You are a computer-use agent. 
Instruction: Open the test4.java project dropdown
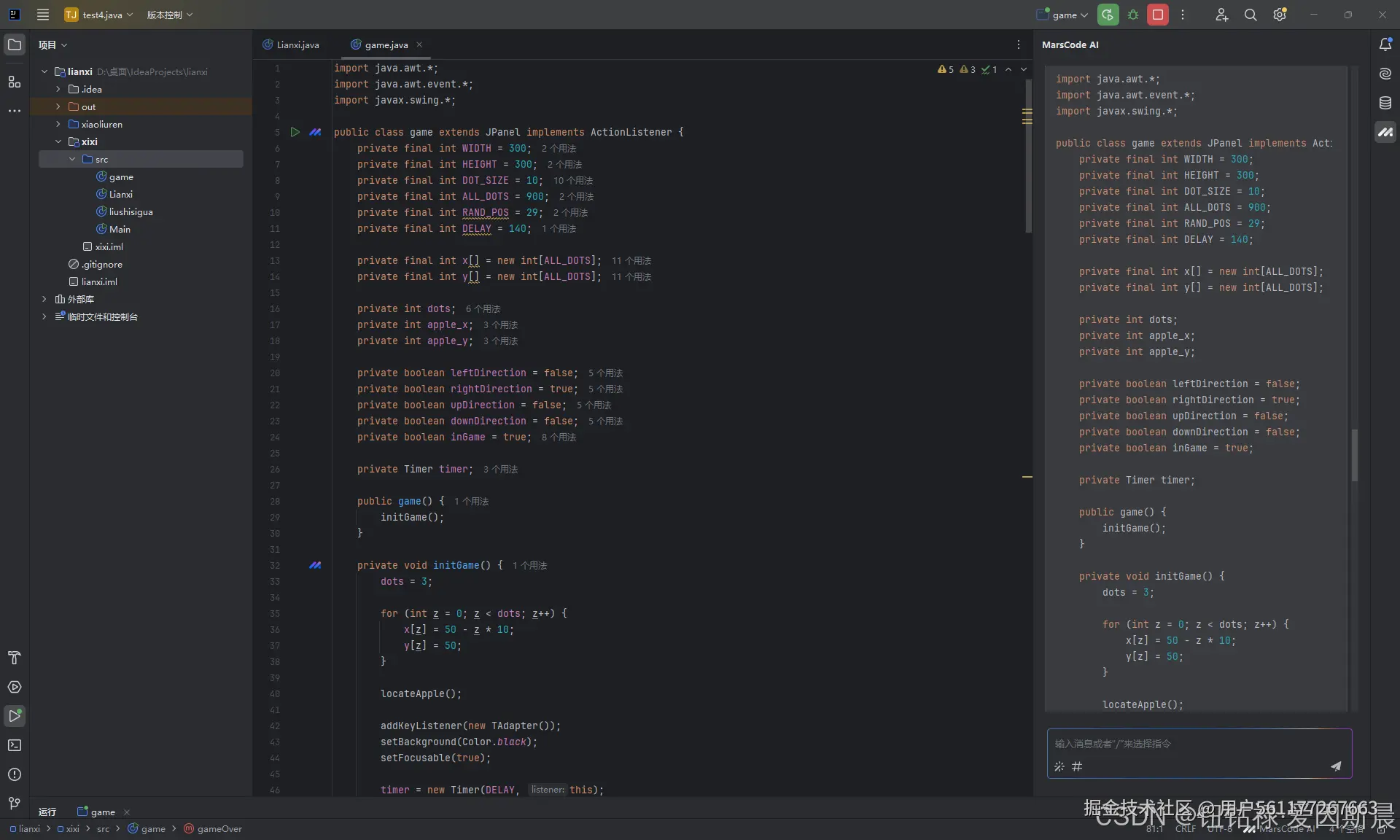click(x=99, y=15)
